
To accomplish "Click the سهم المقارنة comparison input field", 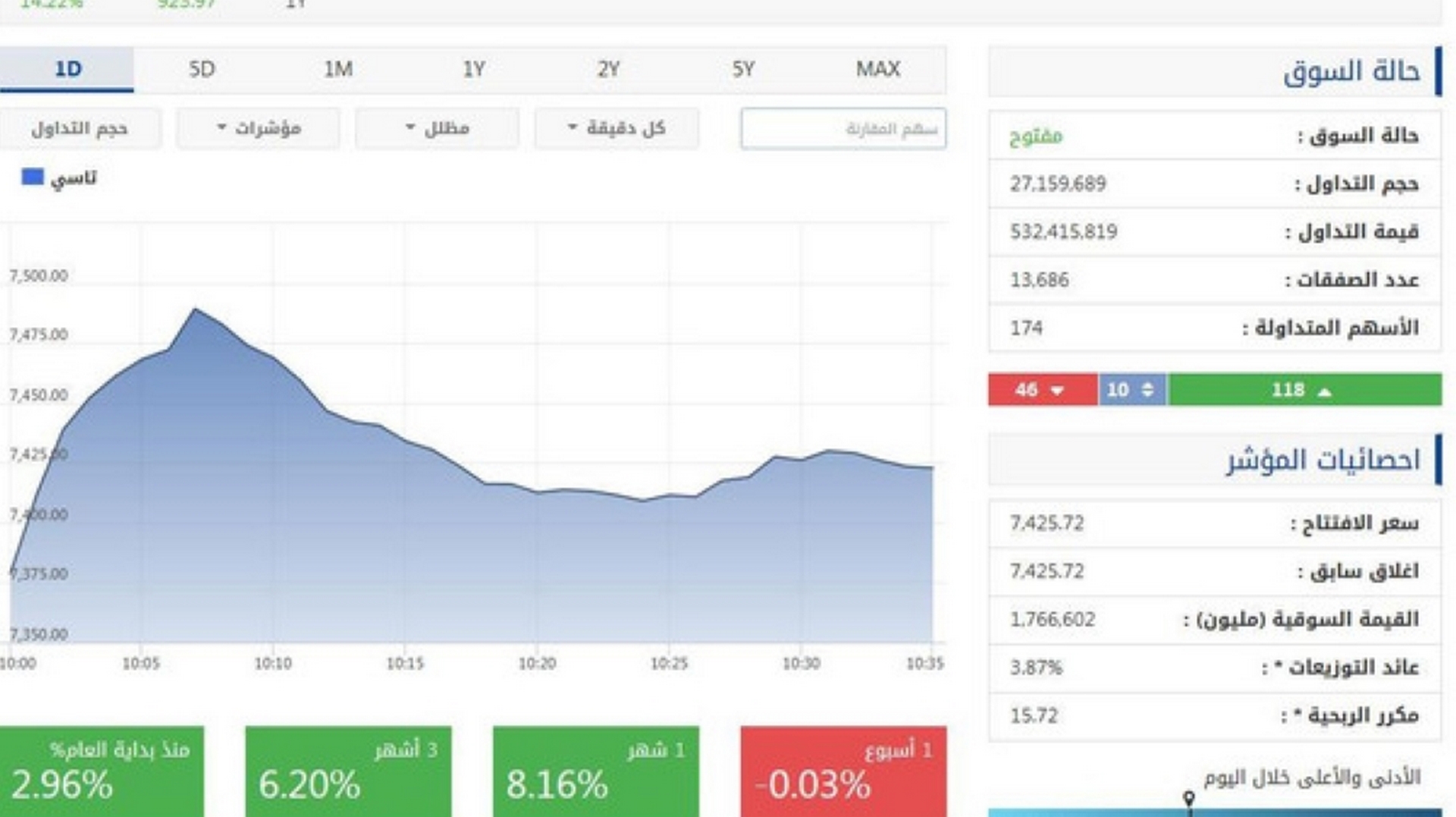I will click(x=843, y=128).
